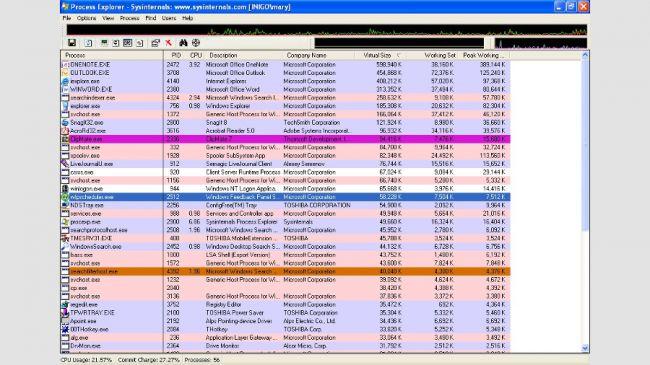Open the Process menu

(x=129, y=18)
